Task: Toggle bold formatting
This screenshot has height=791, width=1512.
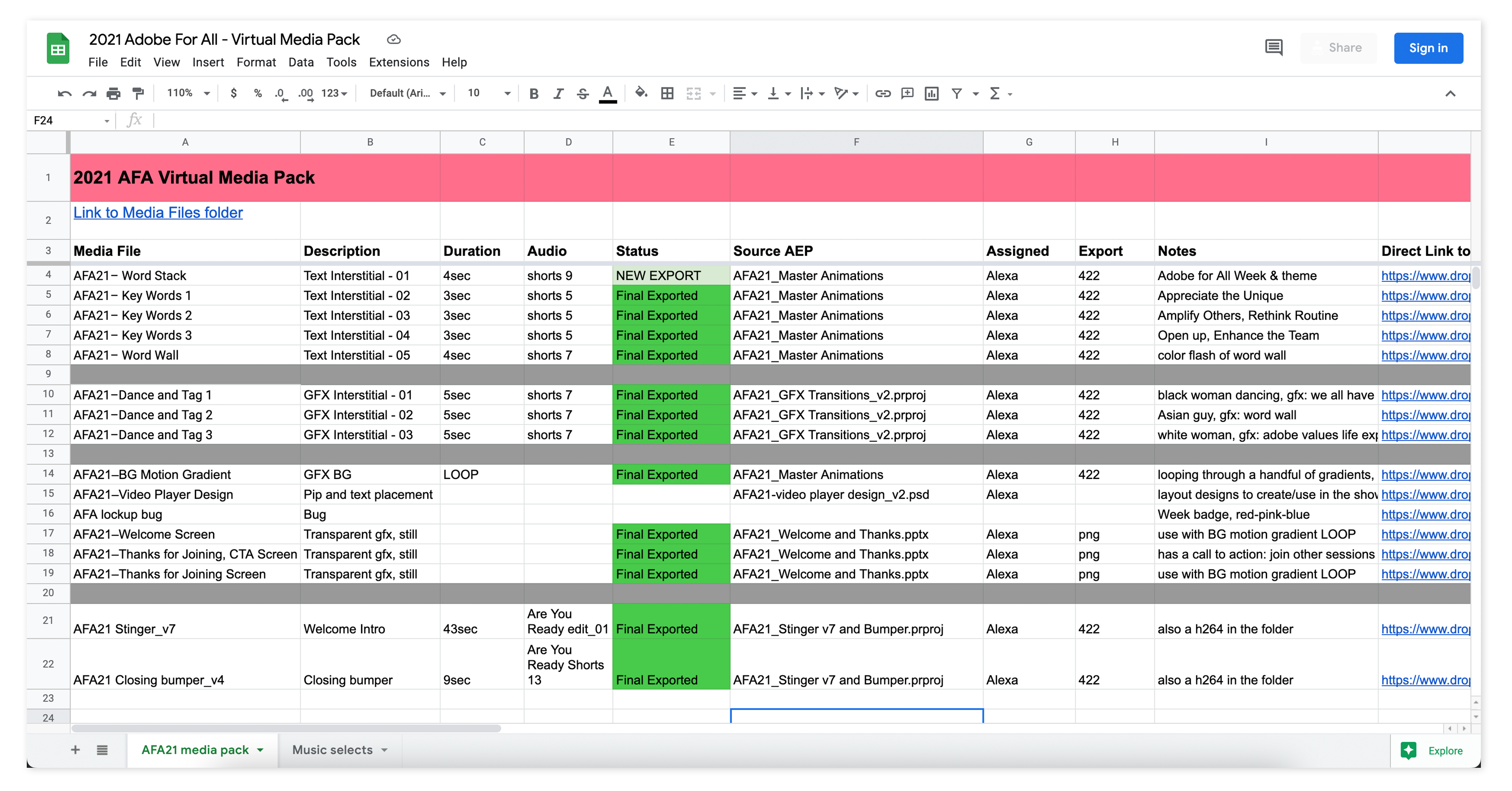Action: 534,93
